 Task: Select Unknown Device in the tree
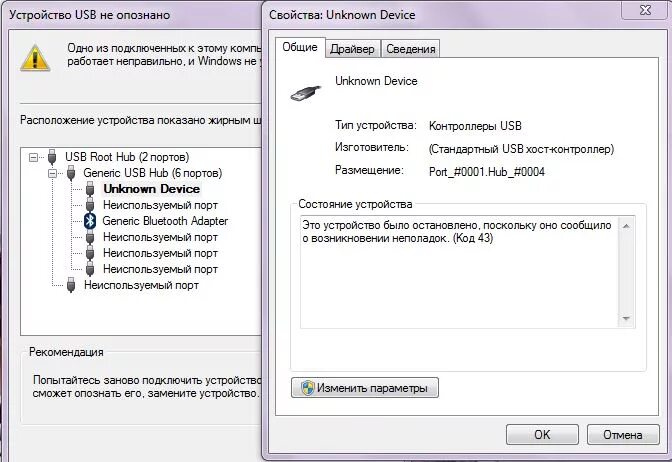[x=151, y=189]
